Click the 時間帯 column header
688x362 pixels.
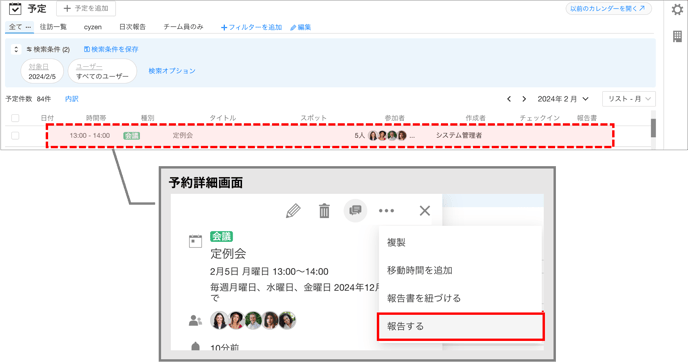click(x=96, y=118)
